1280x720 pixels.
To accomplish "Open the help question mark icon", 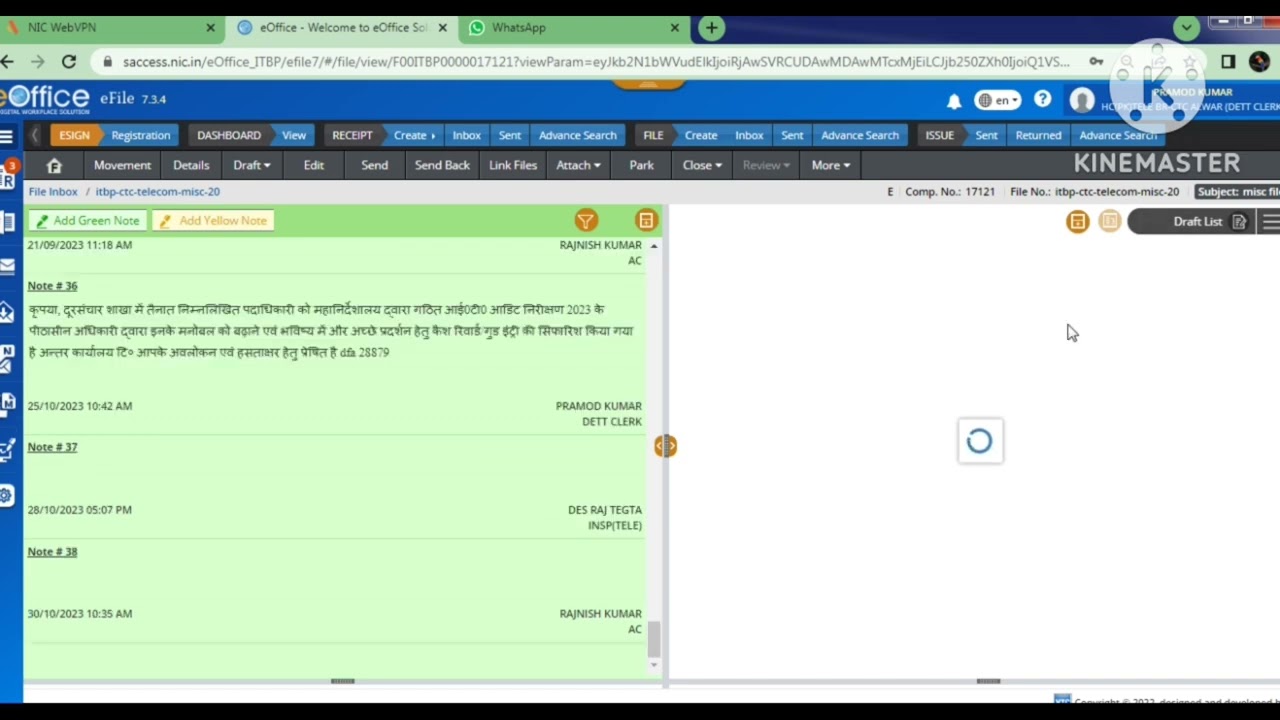I will point(1043,100).
